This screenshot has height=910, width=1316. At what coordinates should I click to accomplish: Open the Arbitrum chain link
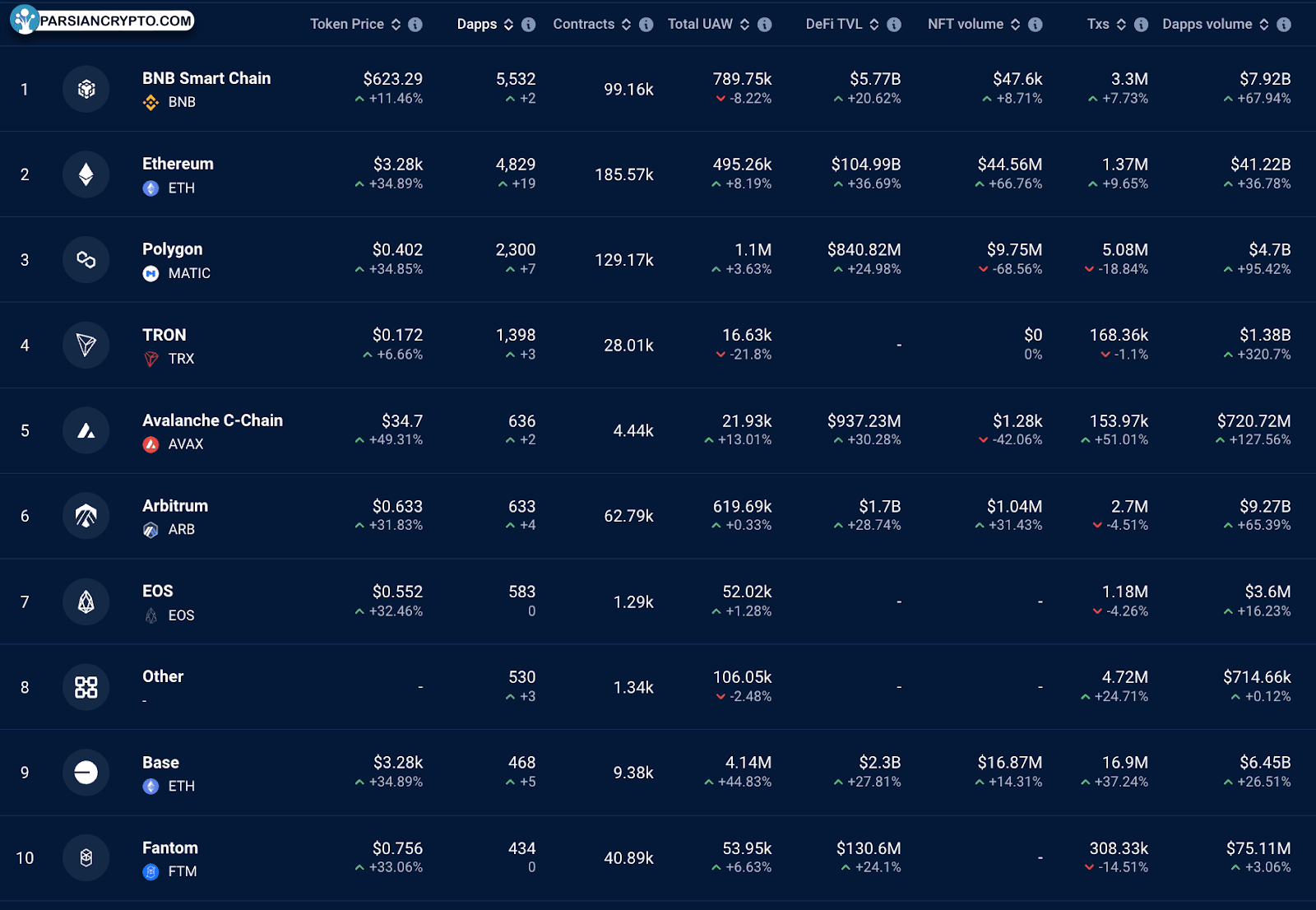[x=175, y=506]
